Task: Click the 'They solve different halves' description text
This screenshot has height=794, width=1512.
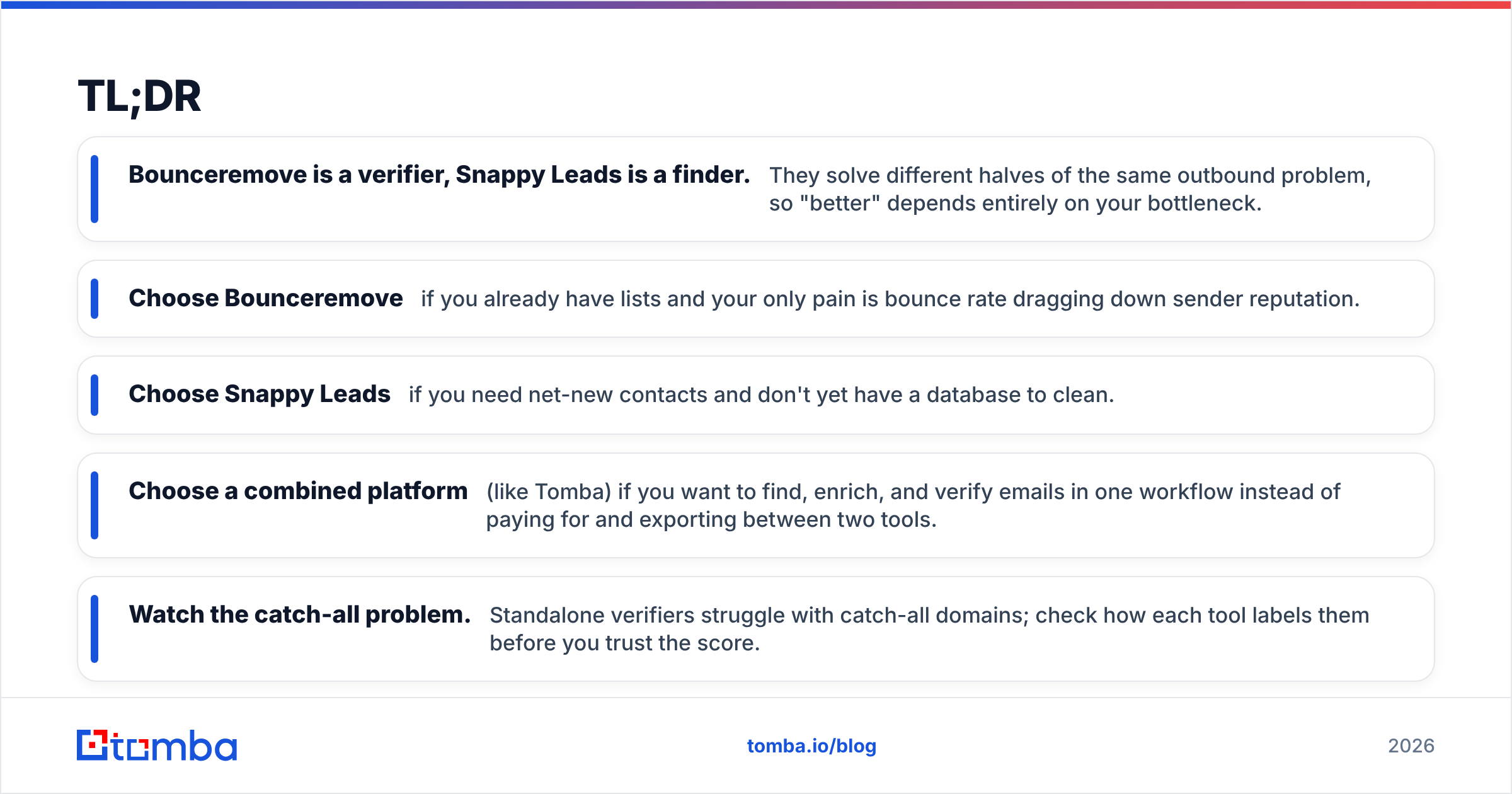Action: pyautogui.click(x=1070, y=189)
